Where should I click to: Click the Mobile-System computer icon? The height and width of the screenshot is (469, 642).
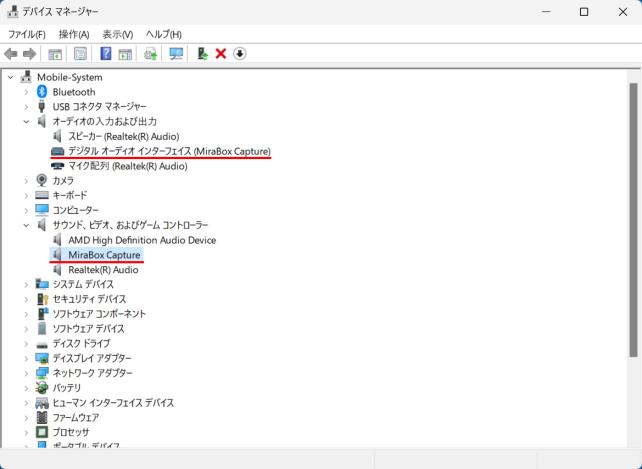26,77
